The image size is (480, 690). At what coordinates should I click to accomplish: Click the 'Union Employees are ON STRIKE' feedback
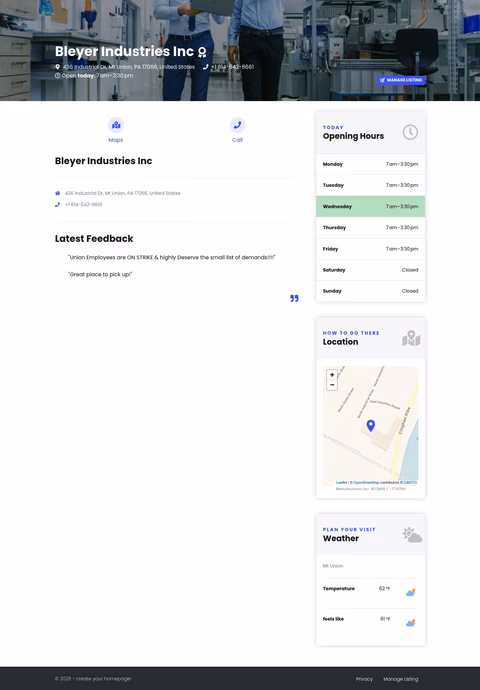pos(172,257)
